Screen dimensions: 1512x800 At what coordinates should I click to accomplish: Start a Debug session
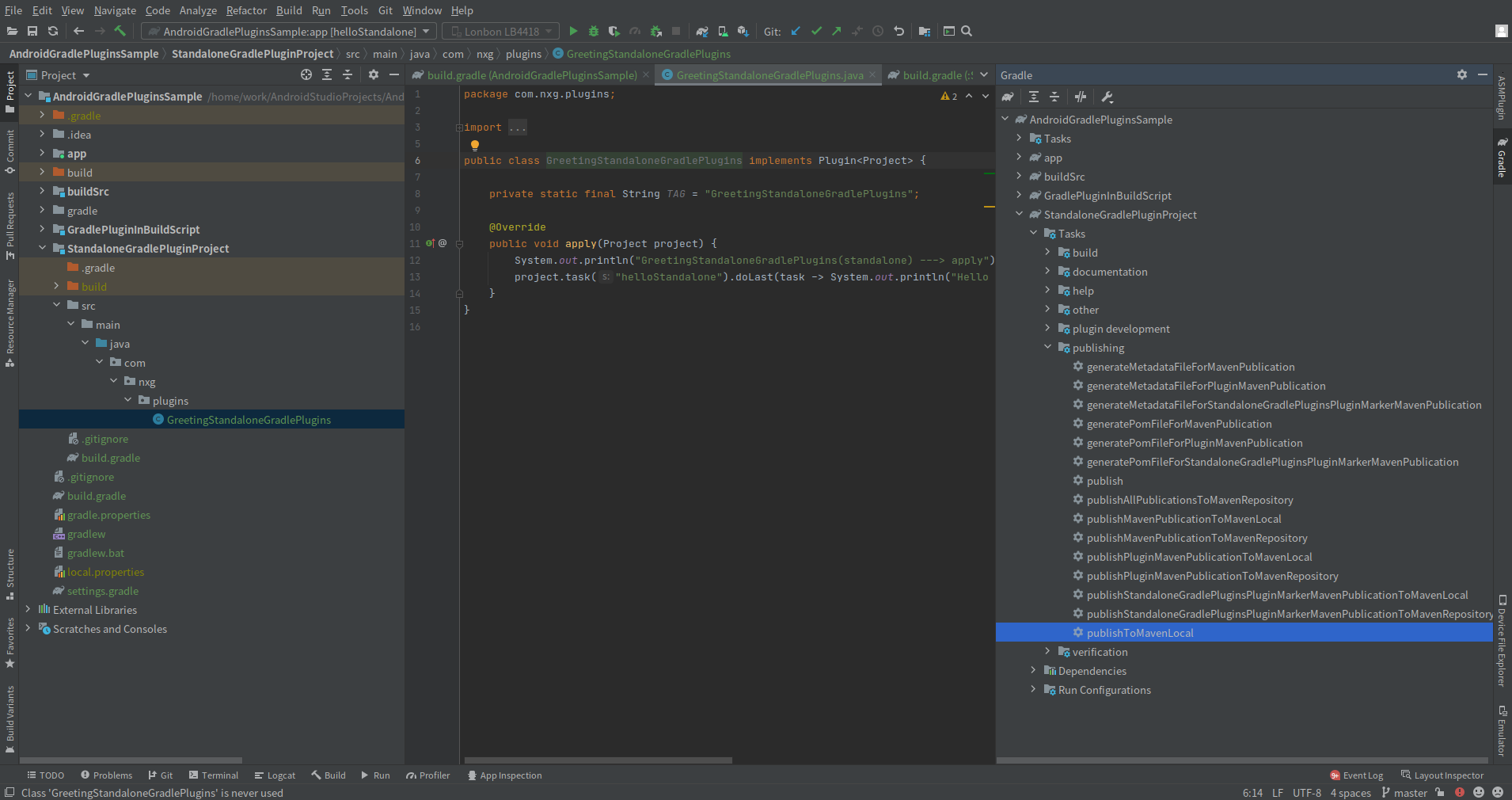coord(593,32)
